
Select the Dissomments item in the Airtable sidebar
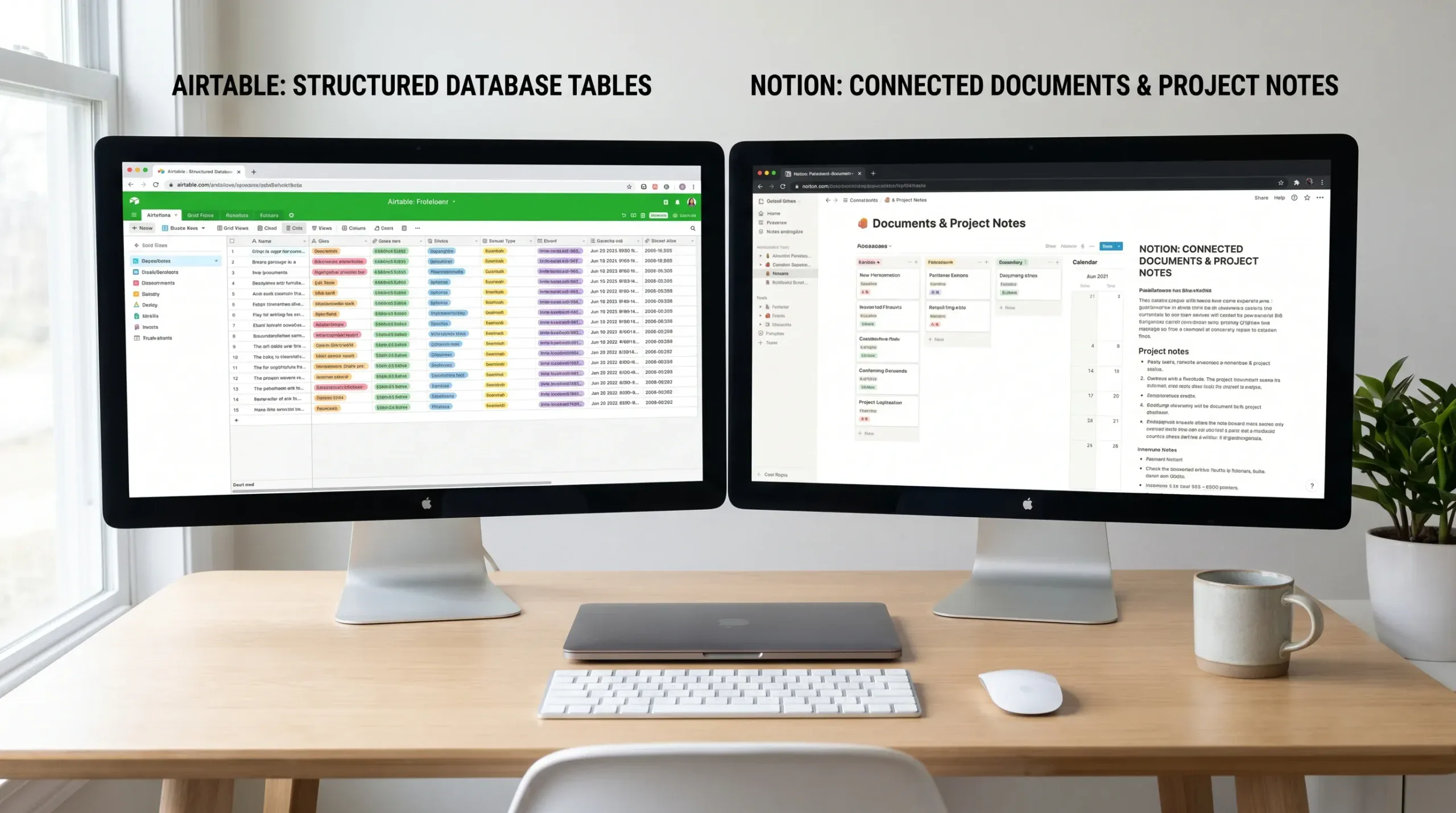(x=154, y=283)
